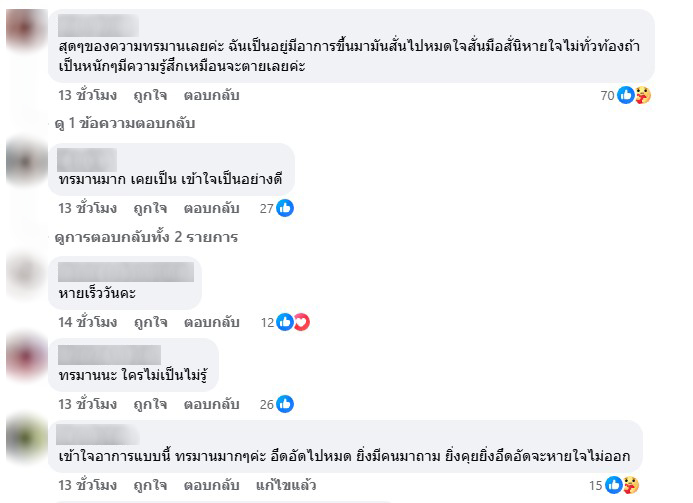Viewport: 693px width, 503px height.
Task: Click the blue thumbs-up icon beside 27
Action: (285, 208)
